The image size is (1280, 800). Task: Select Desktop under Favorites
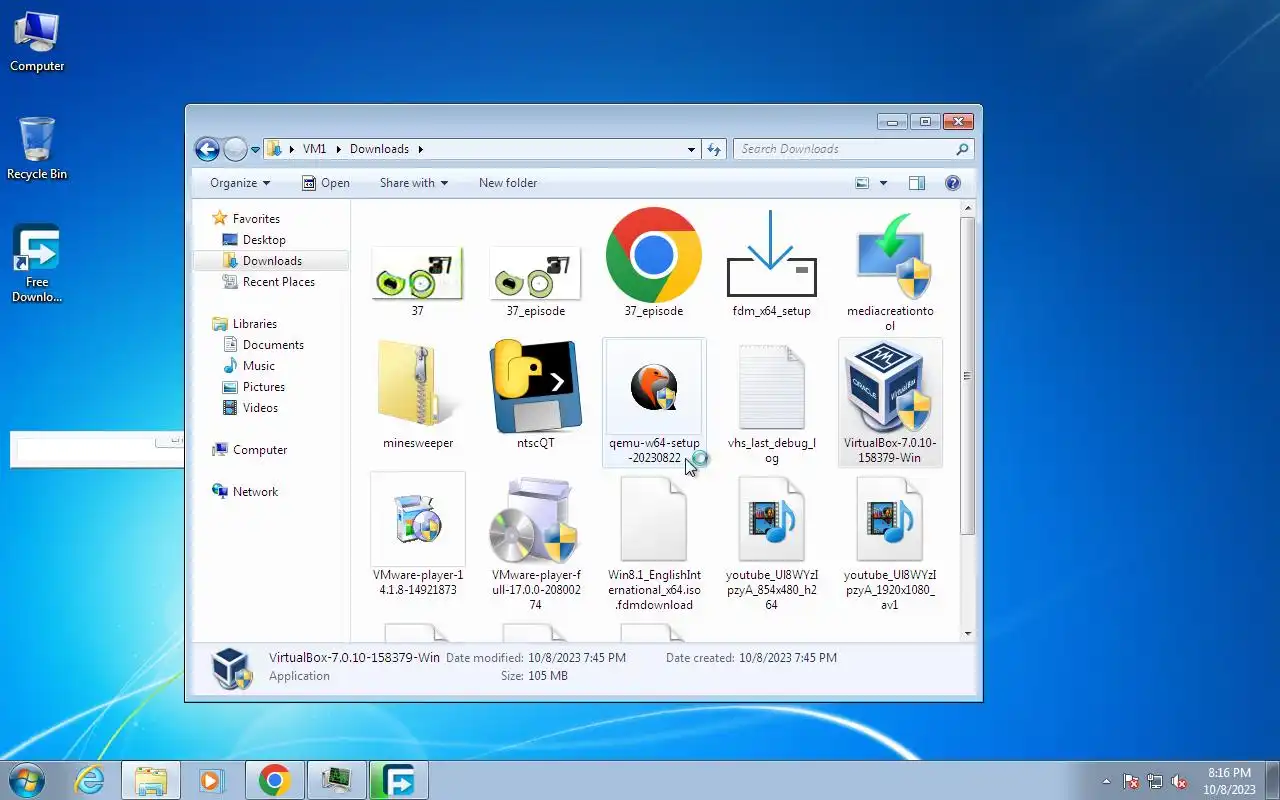click(264, 240)
